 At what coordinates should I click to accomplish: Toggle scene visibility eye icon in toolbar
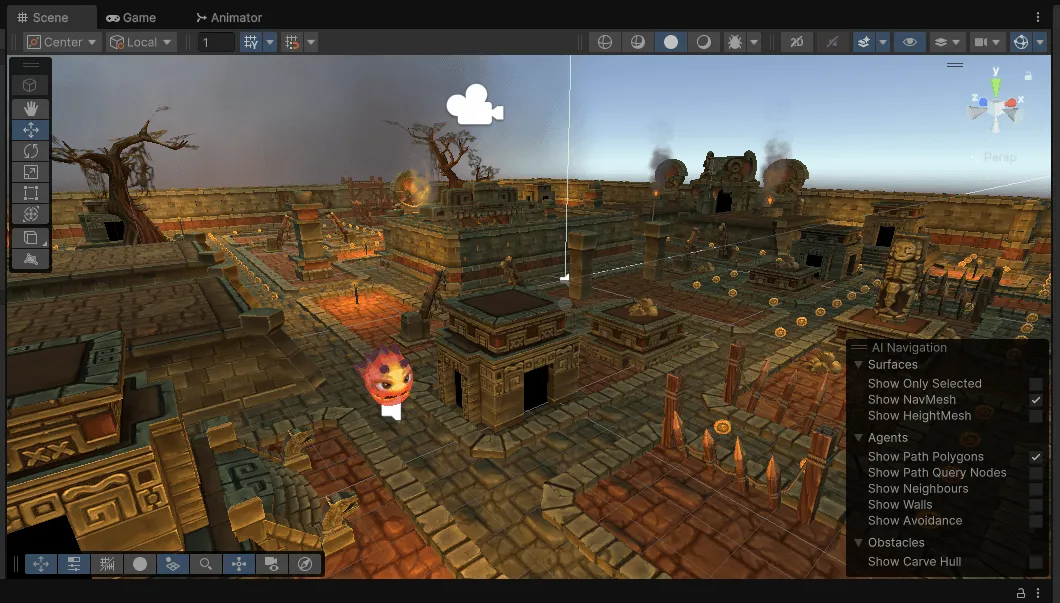(909, 42)
